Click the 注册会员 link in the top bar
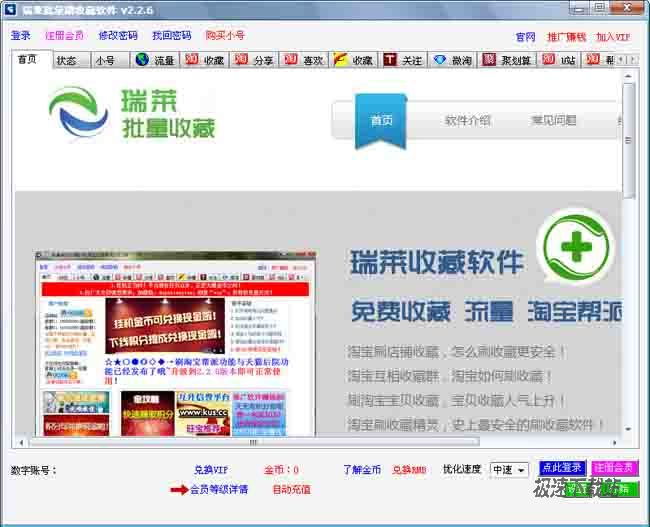The height and width of the screenshot is (527, 650). pos(64,36)
